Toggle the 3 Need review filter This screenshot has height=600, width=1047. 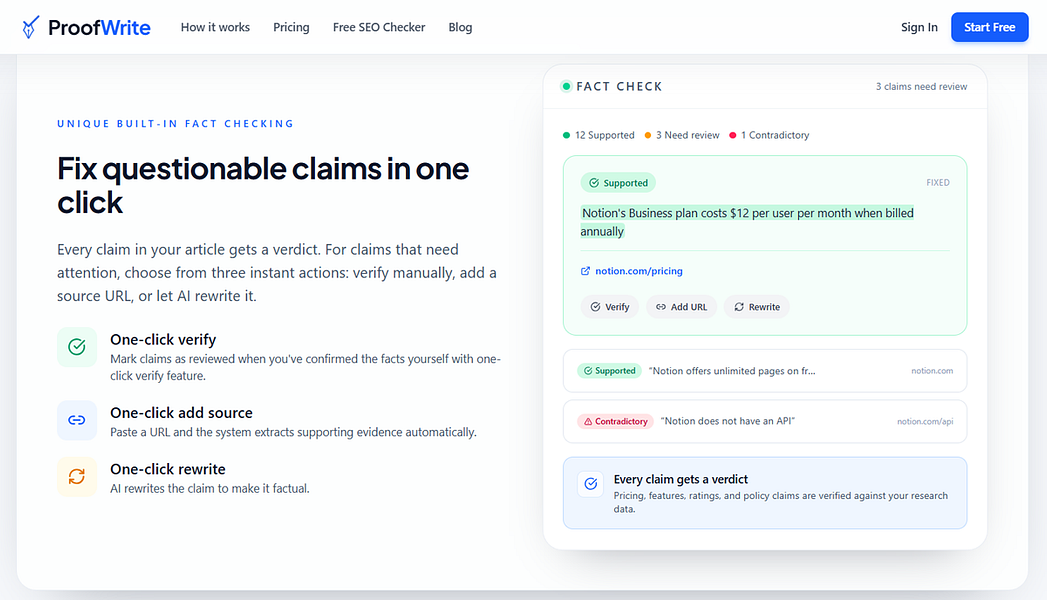point(681,134)
